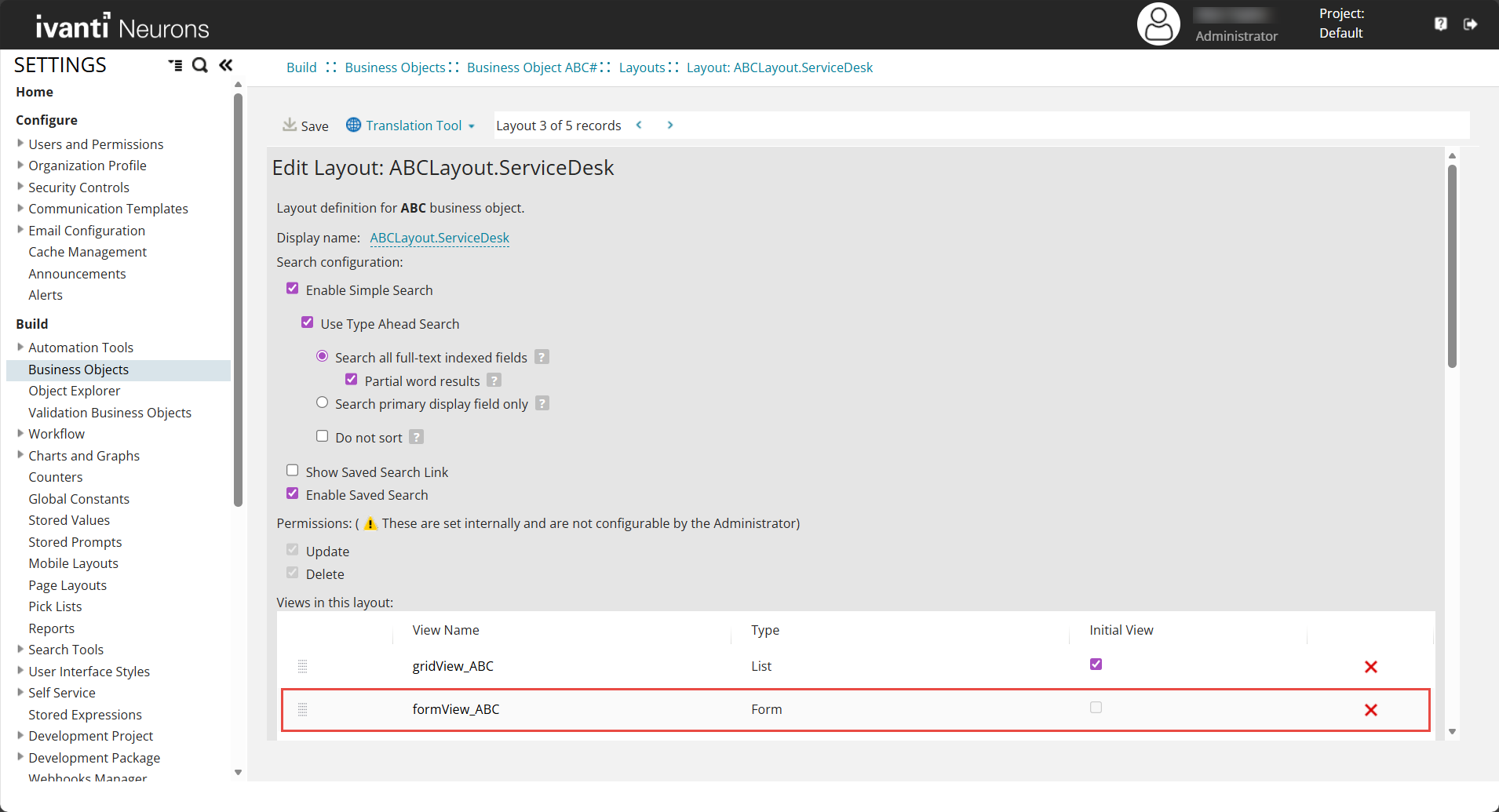
Task: Click the search magnifier icon in Settings
Action: pyautogui.click(x=200, y=65)
